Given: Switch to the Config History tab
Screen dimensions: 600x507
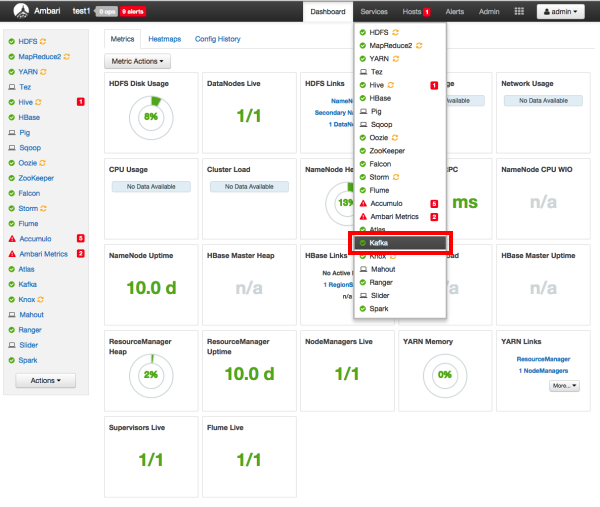Looking at the screenshot, I should pyautogui.click(x=218, y=39).
